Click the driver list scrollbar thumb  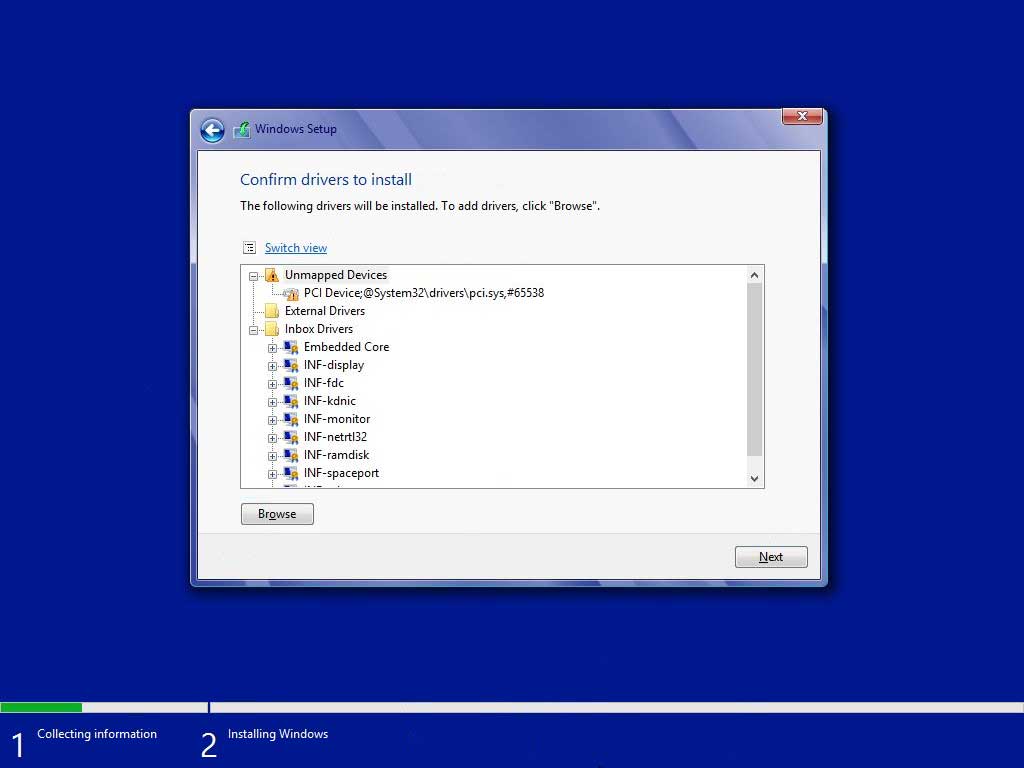point(754,370)
